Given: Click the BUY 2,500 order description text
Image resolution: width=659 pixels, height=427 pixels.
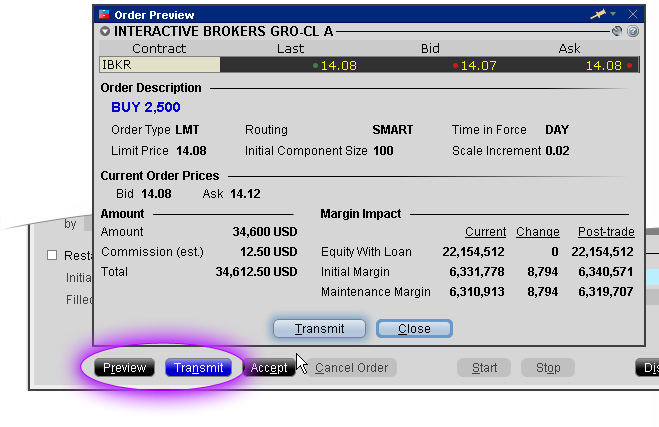Looking at the screenshot, I should [146, 107].
